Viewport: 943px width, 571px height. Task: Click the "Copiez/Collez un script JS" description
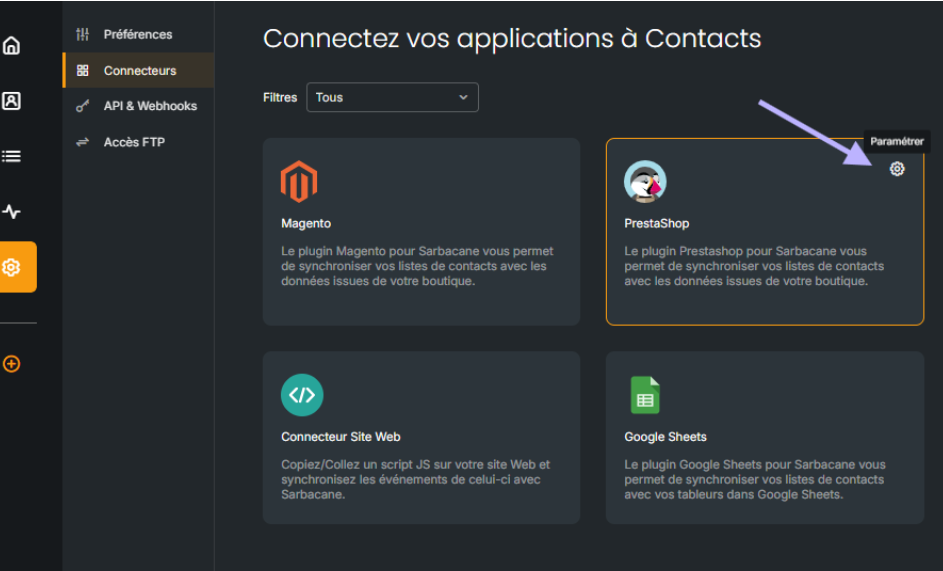coord(416,480)
